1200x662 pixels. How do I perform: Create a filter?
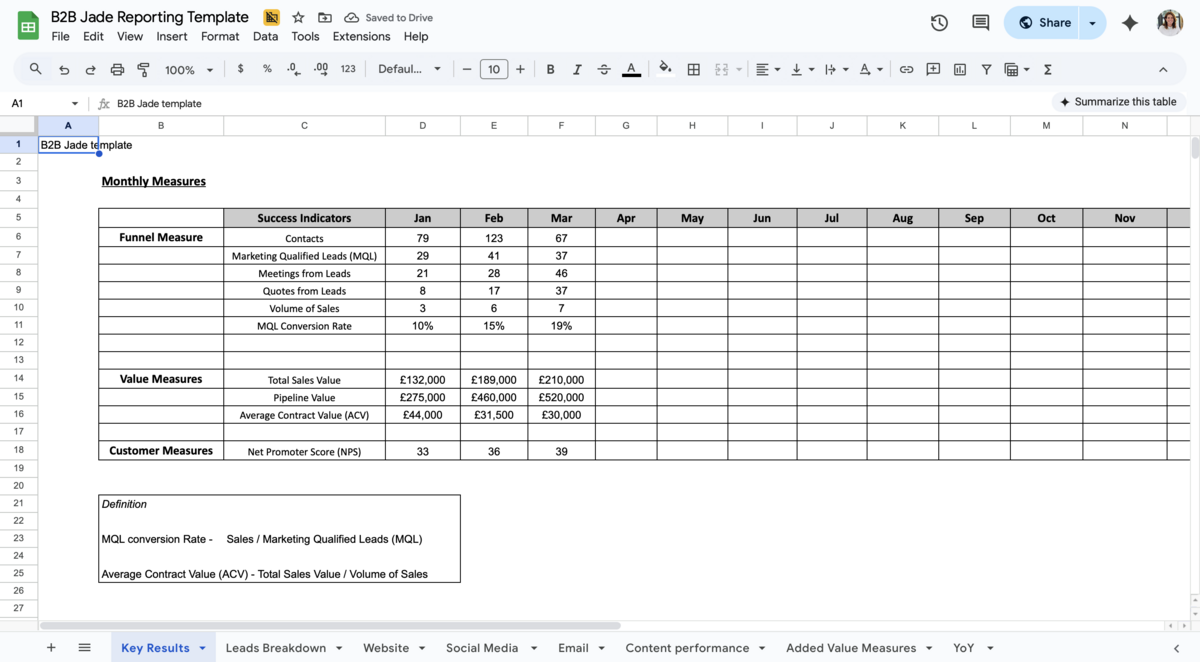(x=986, y=69)
